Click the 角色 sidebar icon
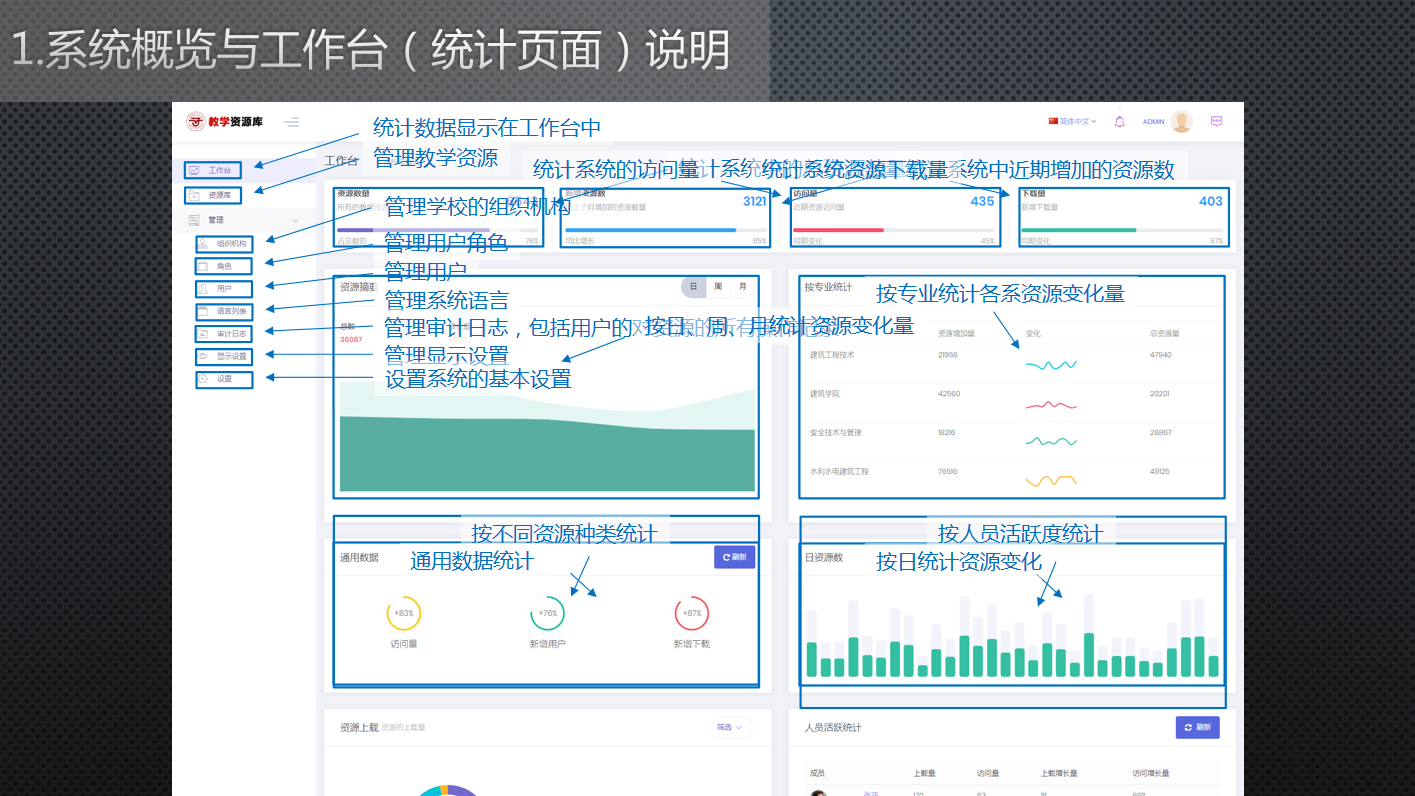Image resolution: width=1415 pixels, height=796 pixels. (x=203, y=267)
